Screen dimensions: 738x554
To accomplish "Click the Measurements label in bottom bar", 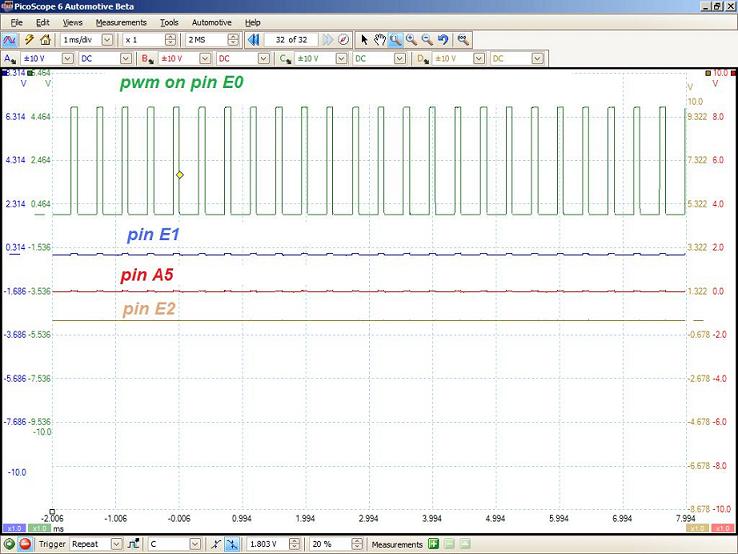I will pos(397,545).
